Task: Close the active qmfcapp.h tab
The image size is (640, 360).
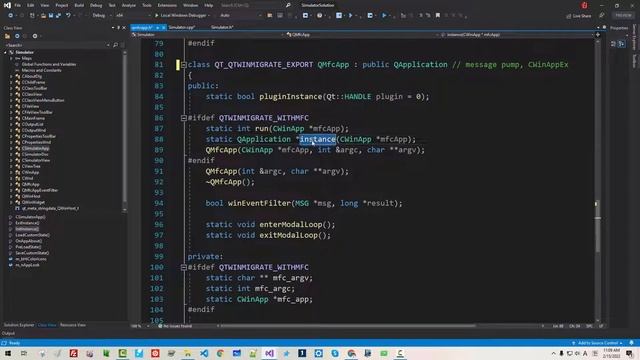Action: coord(163,27)
